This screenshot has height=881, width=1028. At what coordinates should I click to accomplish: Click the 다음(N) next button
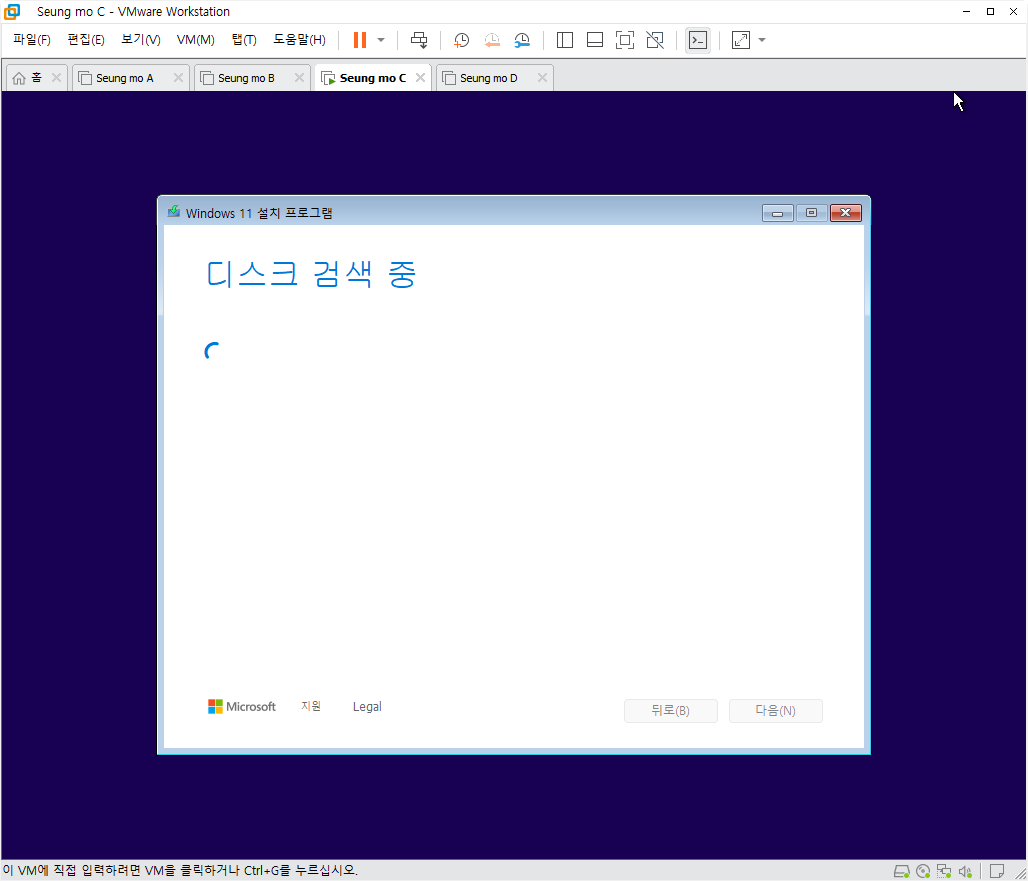click(776, 711)
